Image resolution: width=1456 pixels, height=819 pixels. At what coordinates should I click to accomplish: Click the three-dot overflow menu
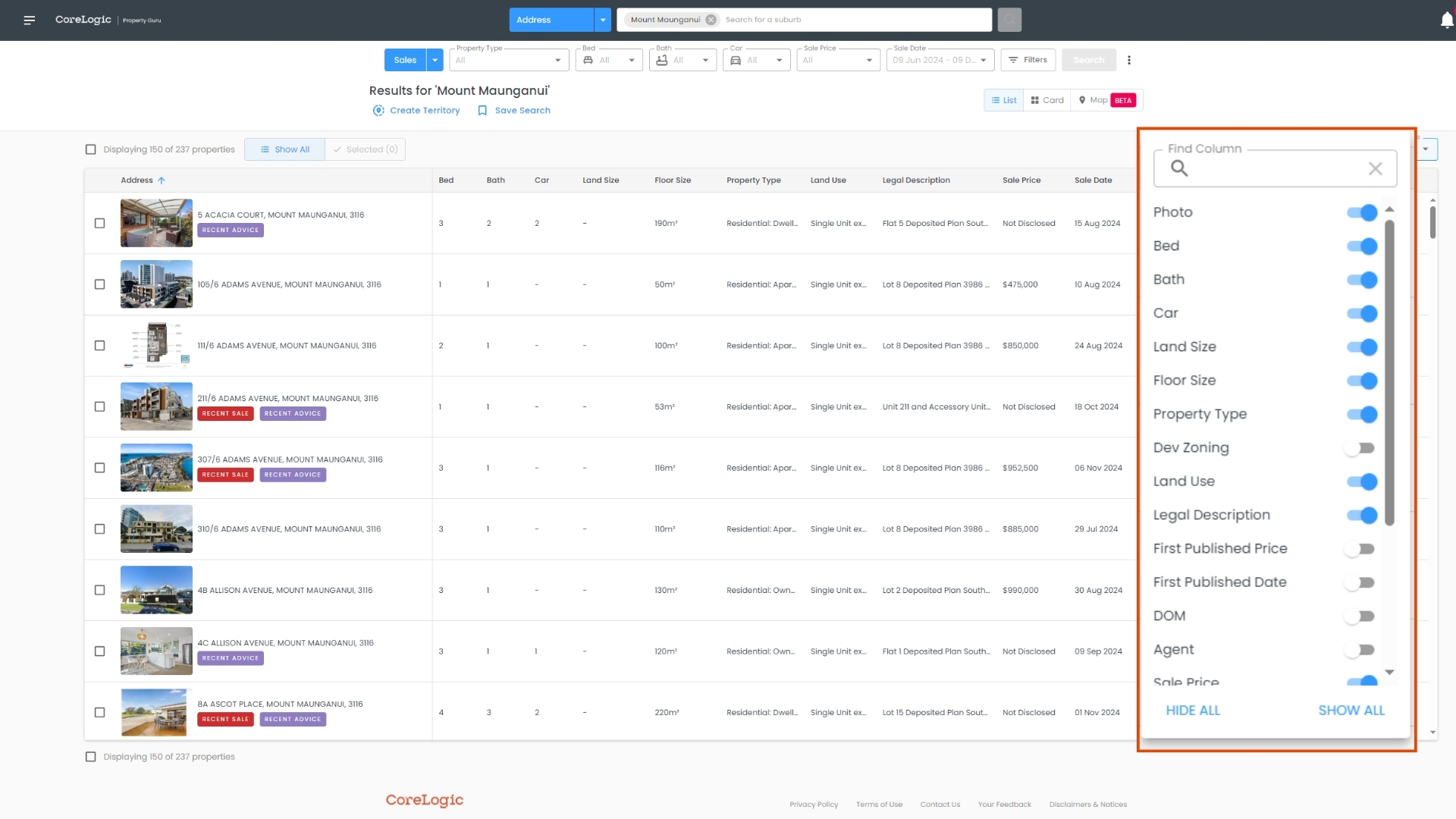point(1129,60)
